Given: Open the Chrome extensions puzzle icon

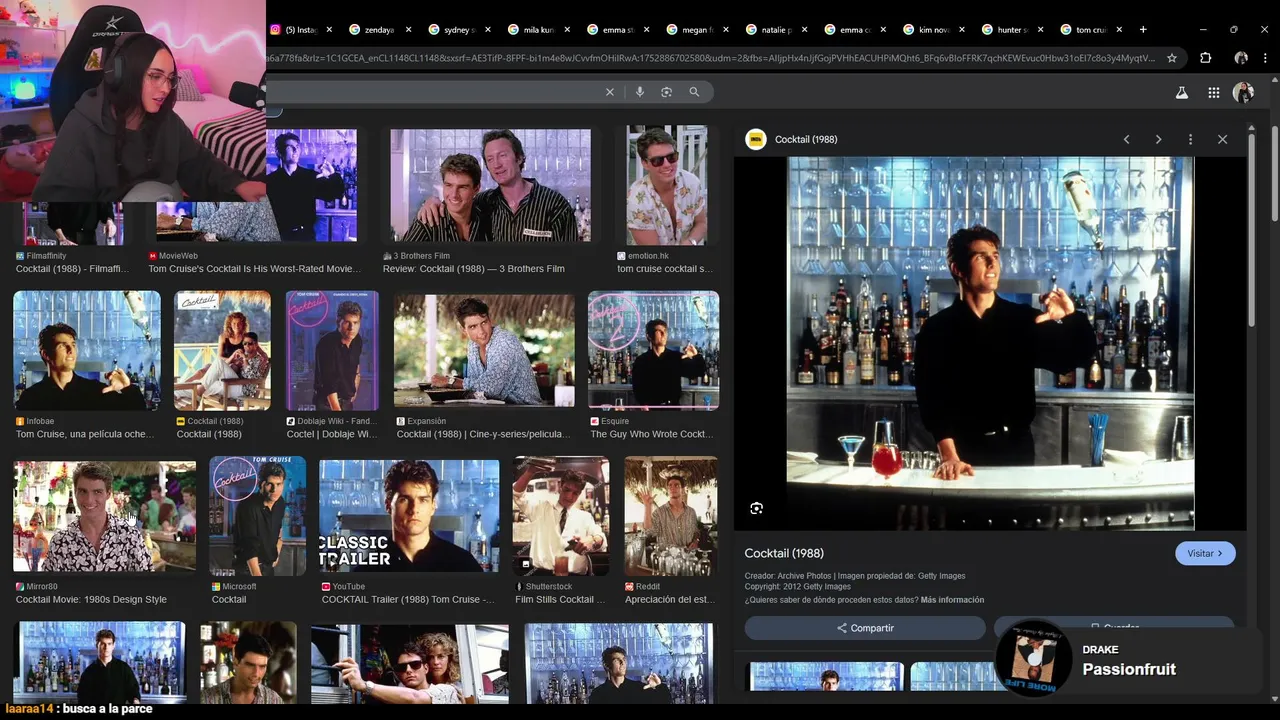Looking at the screenshot, I should pyautogui.click(x=1205, y=58).
